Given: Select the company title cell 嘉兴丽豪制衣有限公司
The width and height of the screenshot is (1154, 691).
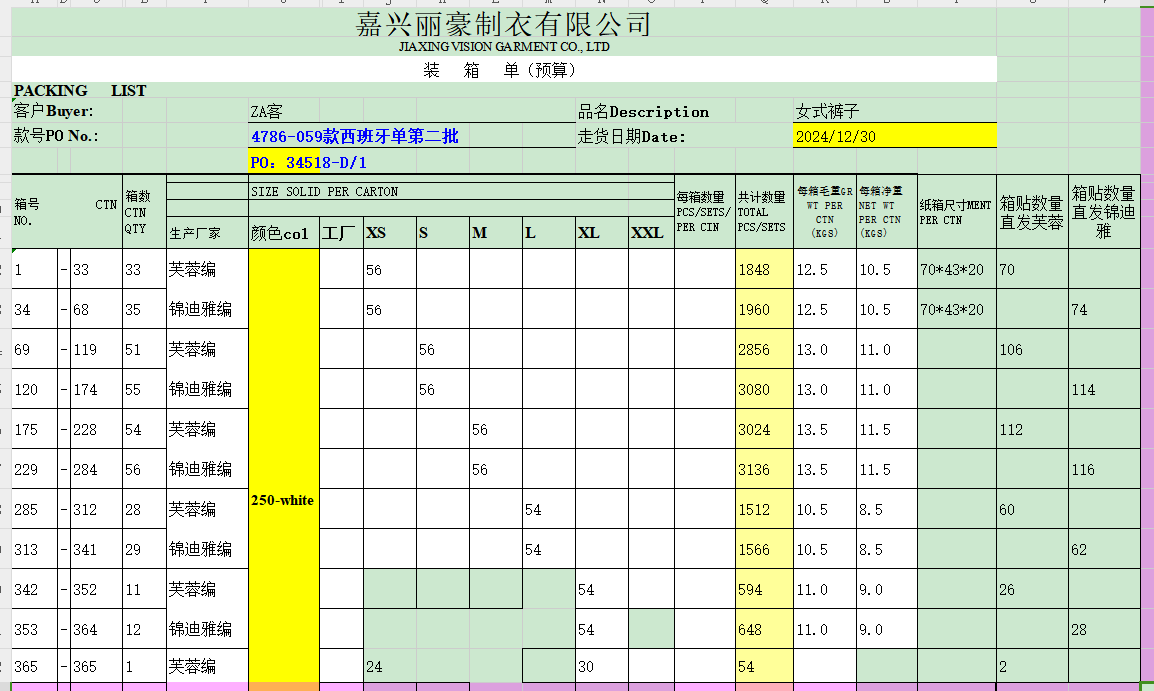Looking at the screenshot, I should tap(503, 24).
